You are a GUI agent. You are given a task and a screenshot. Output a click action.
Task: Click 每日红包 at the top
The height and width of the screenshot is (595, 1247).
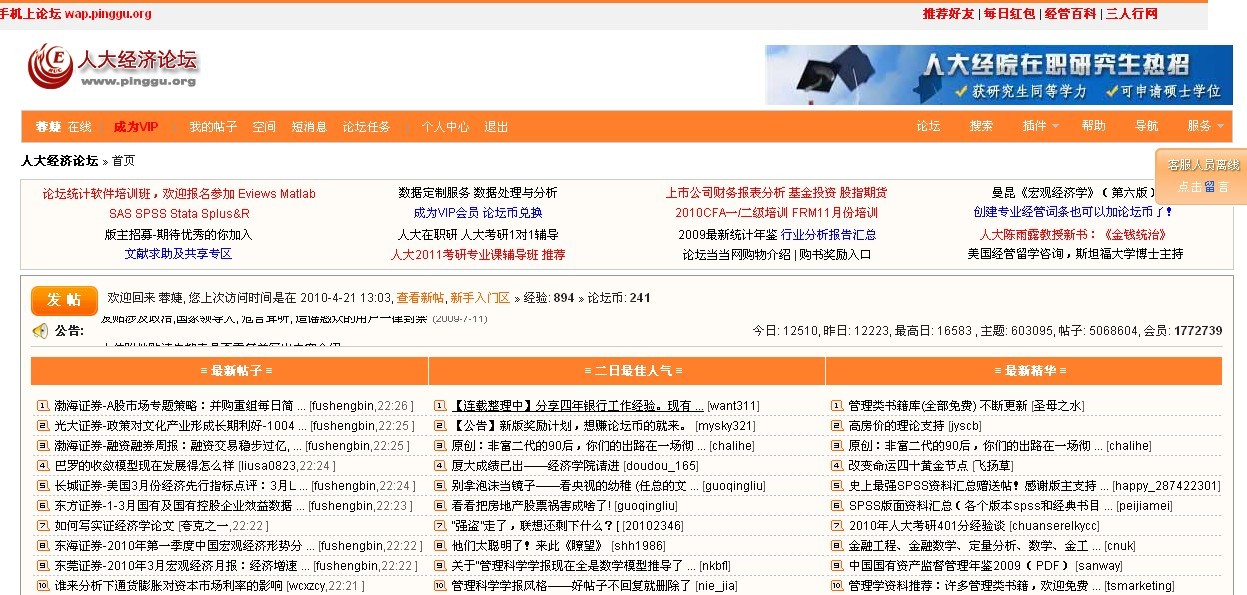click(x=1009, y=14)
